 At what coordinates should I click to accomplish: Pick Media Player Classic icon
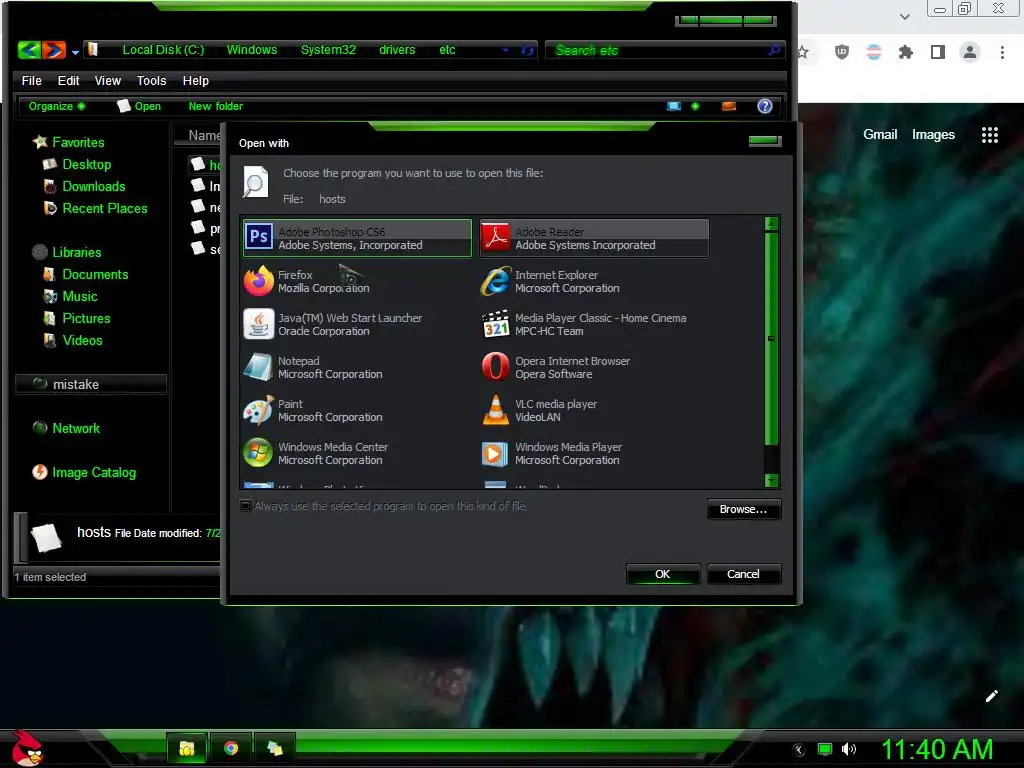[496, 324]
